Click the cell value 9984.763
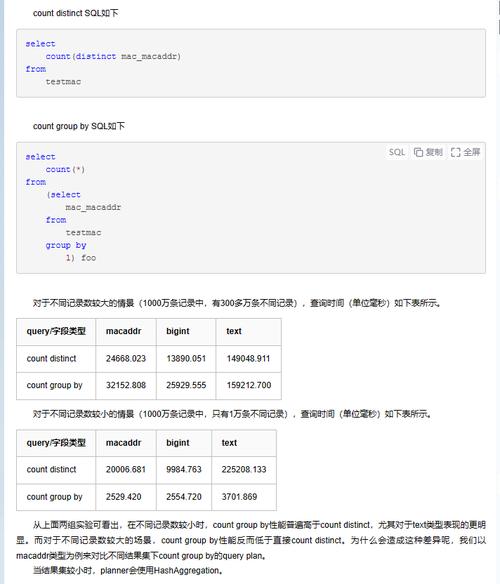Image resolution: width=500 pixels, height=584 pixels. (x=184, y=469)
